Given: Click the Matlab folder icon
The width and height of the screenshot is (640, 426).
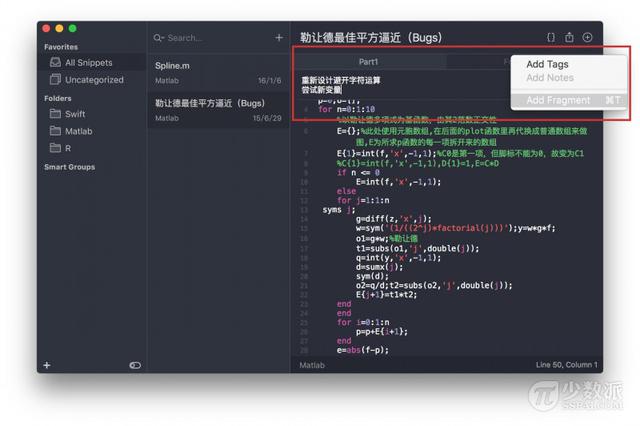Looking at the screenshot, I should click(x=56, y=131).
